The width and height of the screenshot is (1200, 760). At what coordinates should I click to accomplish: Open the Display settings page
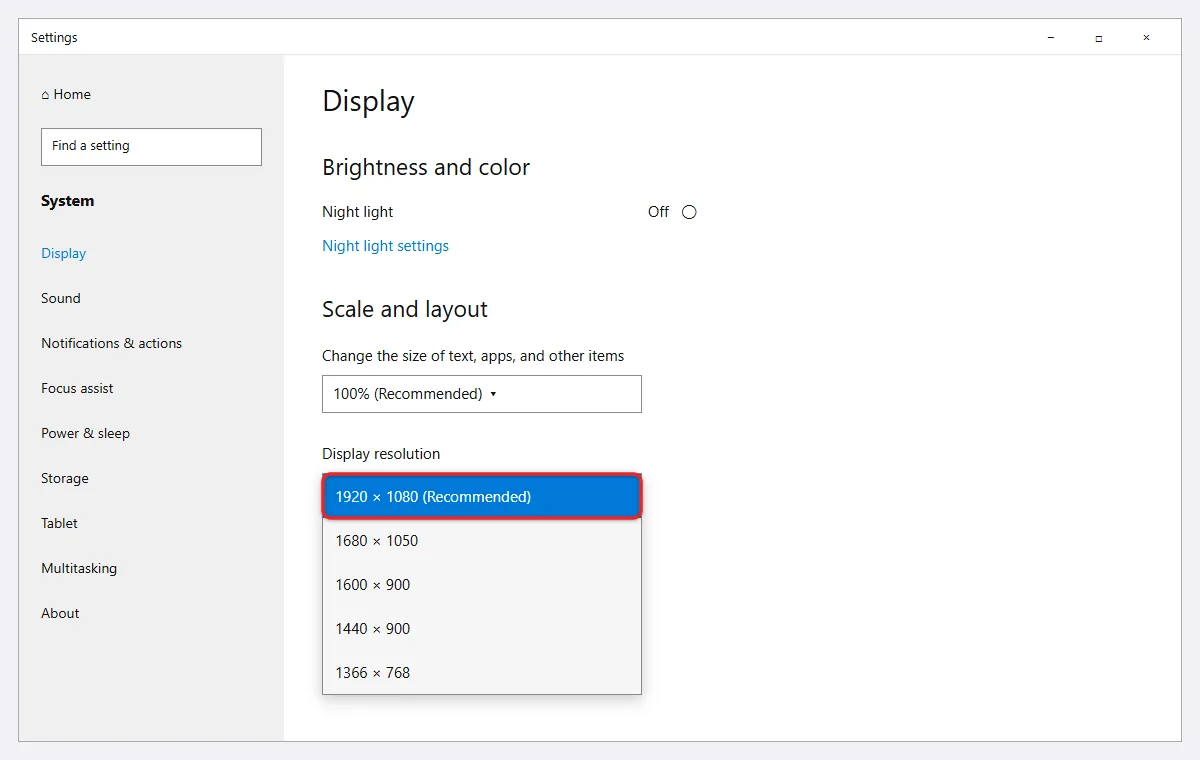click(x=64, y=253)
